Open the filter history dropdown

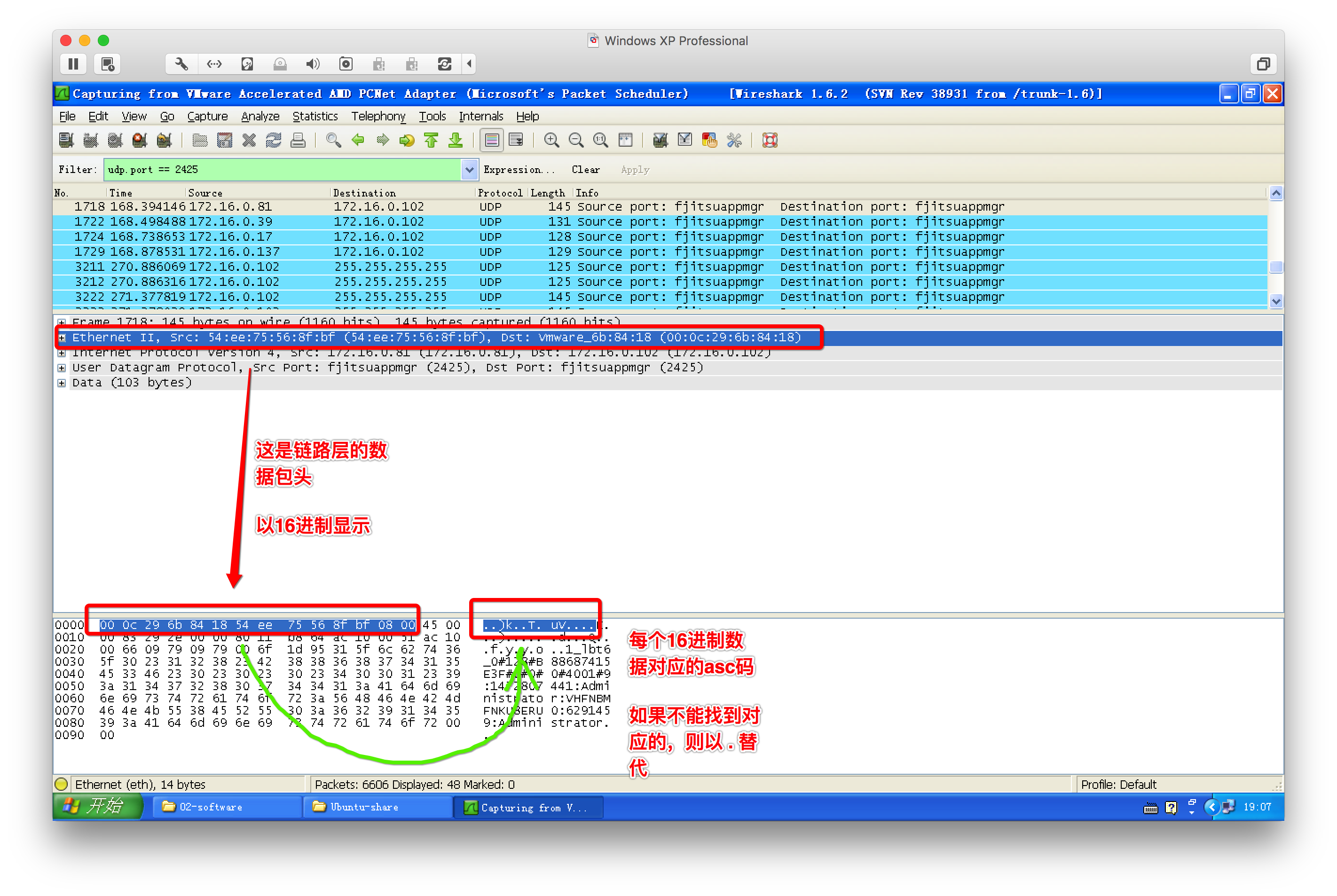coord(469,170)
